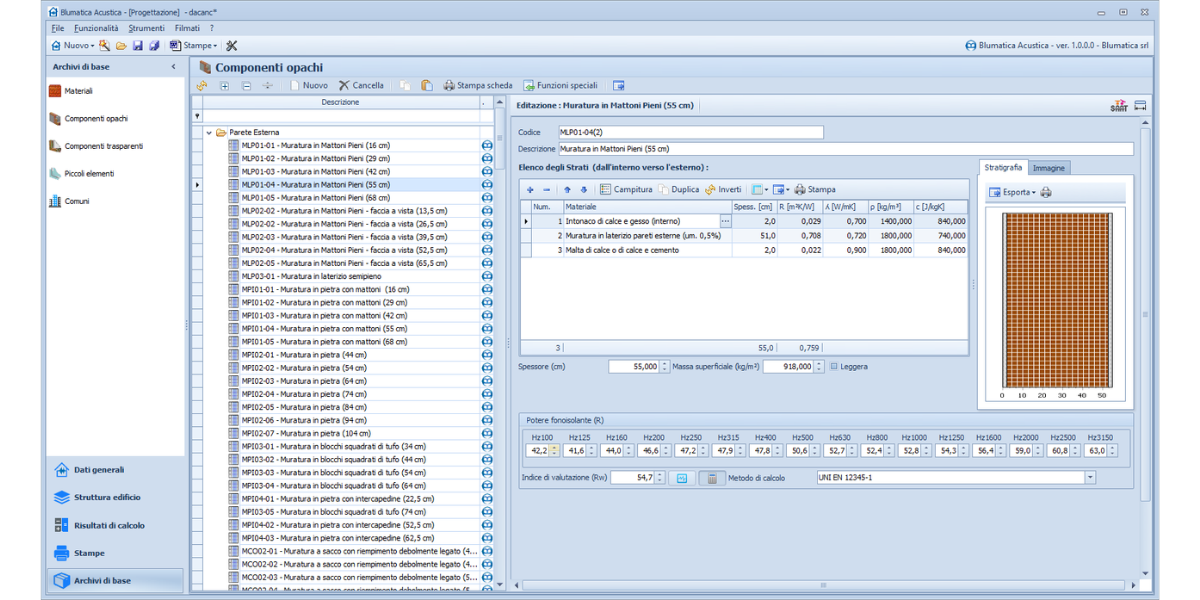The width and height of the screenshot is (1200, 600).
Task: Switch to the Immagine tab
Action: [1049, 168]
